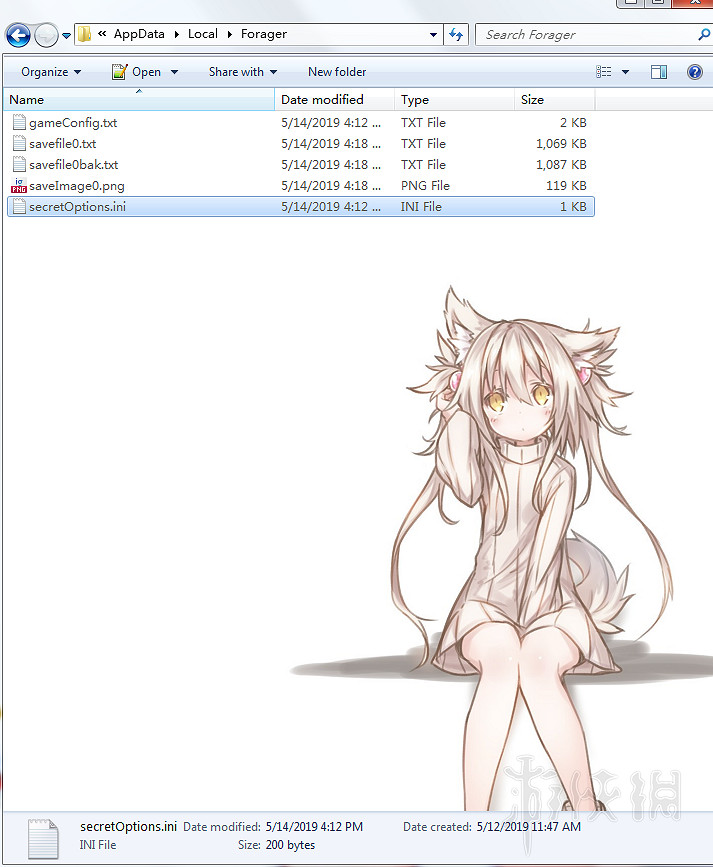Click the Back navigation arrow button

pos(18,36)
